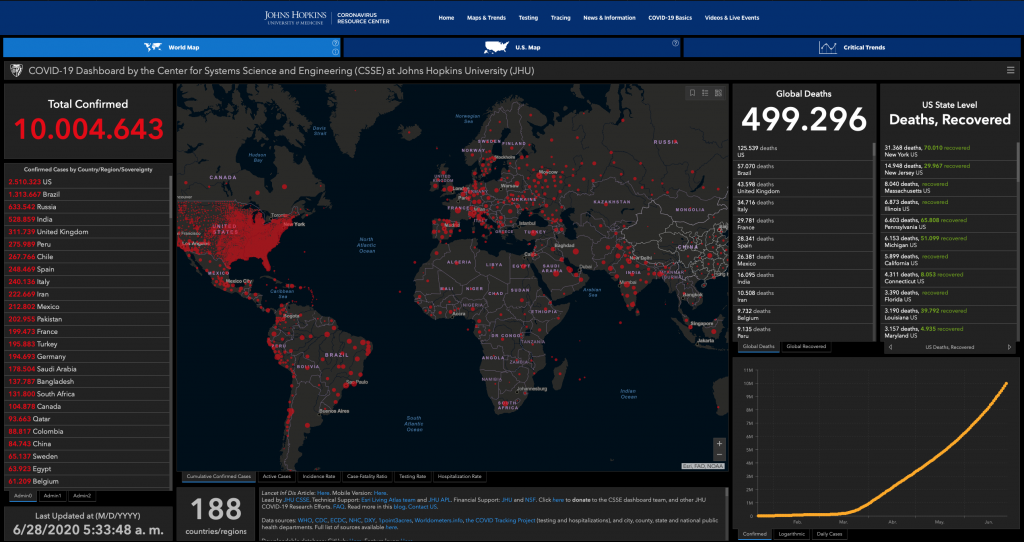Open the map bookmarks icon
1024x542 pixels.
pyautogui.click(x=692, y=93)
